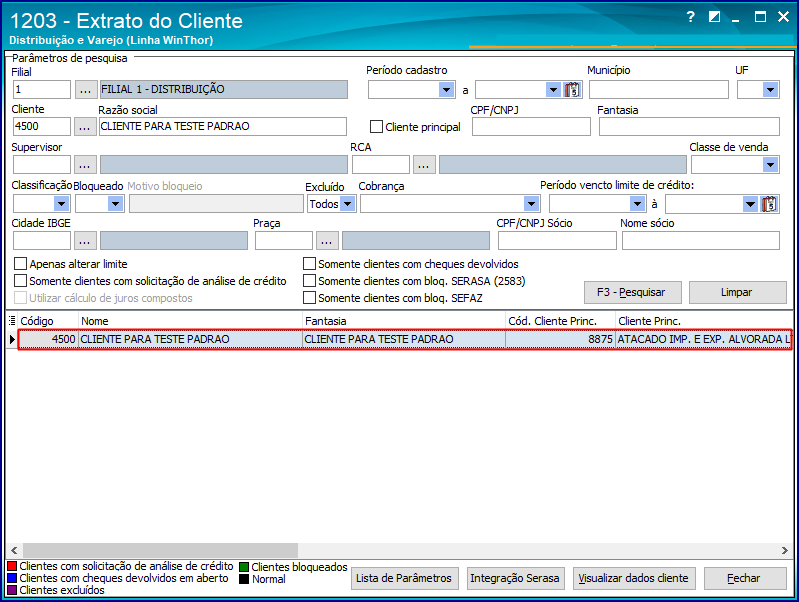Viewport: 799px width, 602px height.
Task: Click the window theme toggle icon in title bar
Action: click(714, 17)
